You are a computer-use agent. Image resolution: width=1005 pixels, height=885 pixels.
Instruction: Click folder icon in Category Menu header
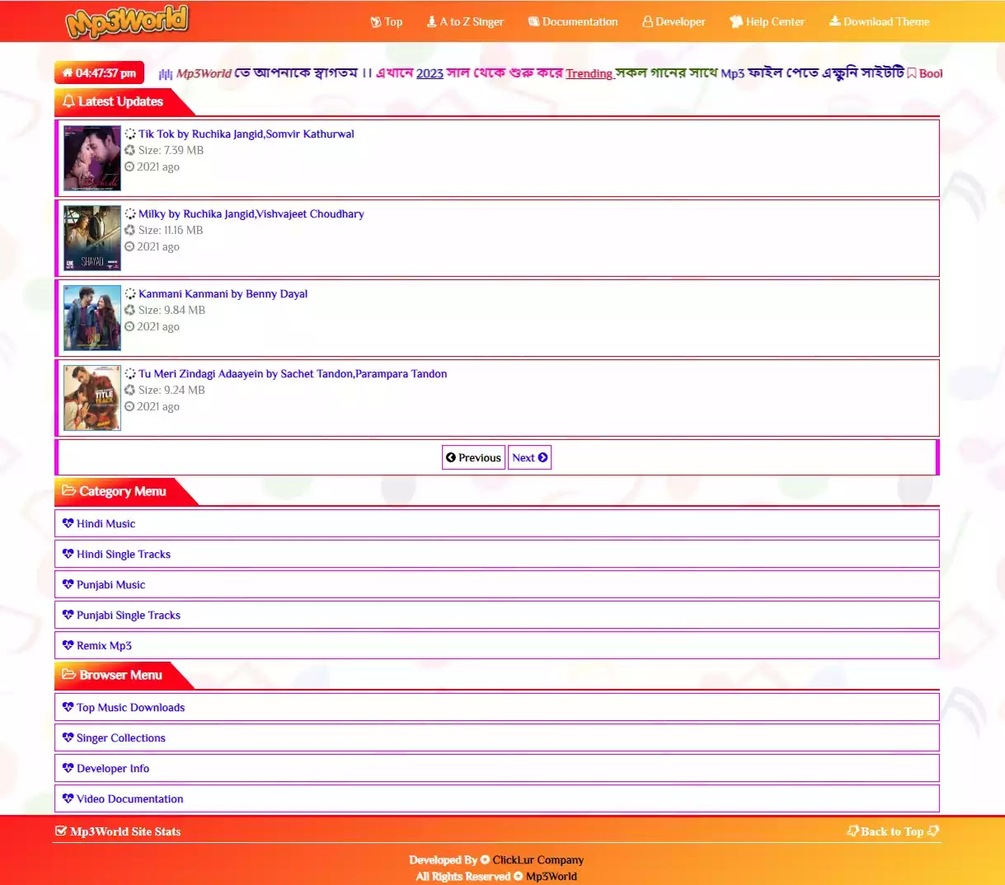pyautogui.click(x=69, y=491)
